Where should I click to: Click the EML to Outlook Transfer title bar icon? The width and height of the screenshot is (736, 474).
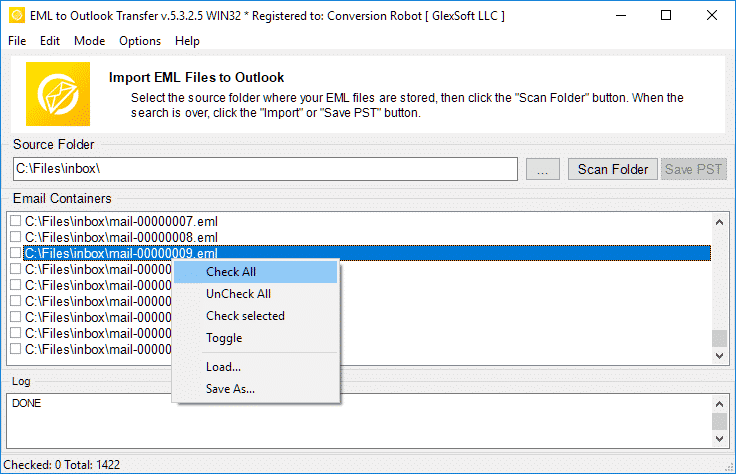click(x=17, y=15)
